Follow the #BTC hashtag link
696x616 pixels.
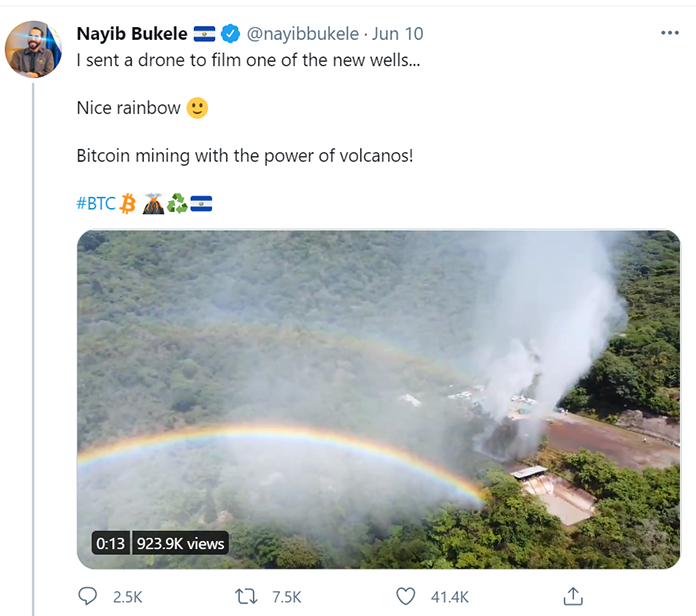96,205
